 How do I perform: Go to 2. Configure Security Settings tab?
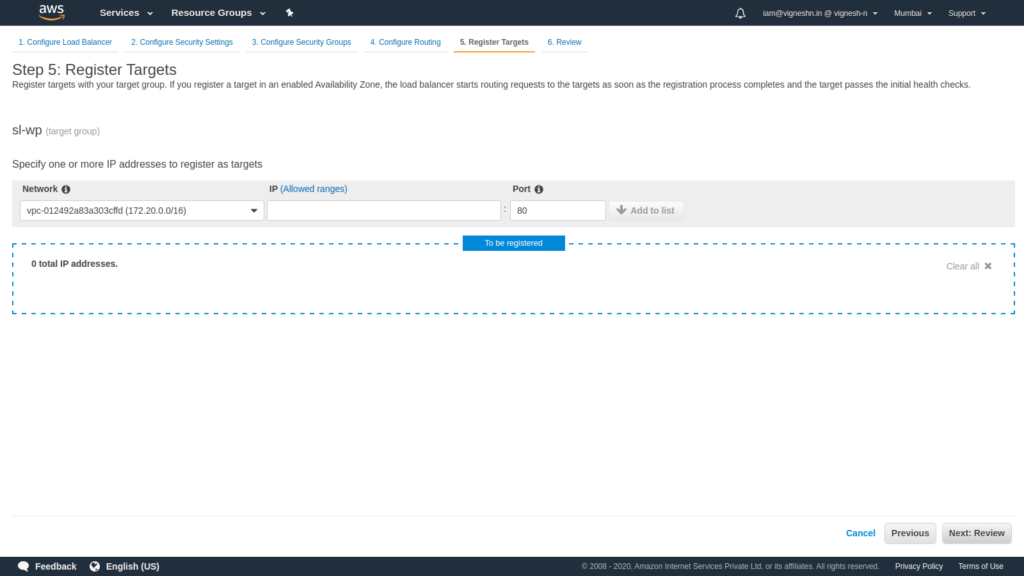pos(182,42)
